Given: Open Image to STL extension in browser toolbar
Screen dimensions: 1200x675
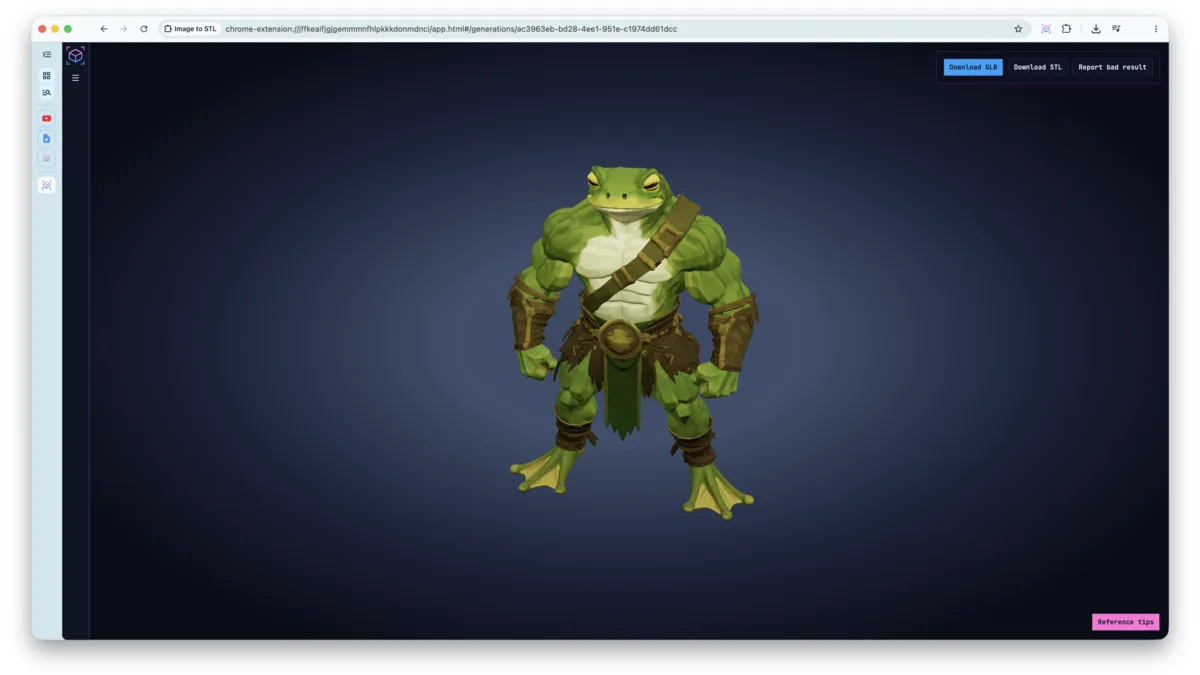Looking at the screenshot, I should coord(1046,29).
